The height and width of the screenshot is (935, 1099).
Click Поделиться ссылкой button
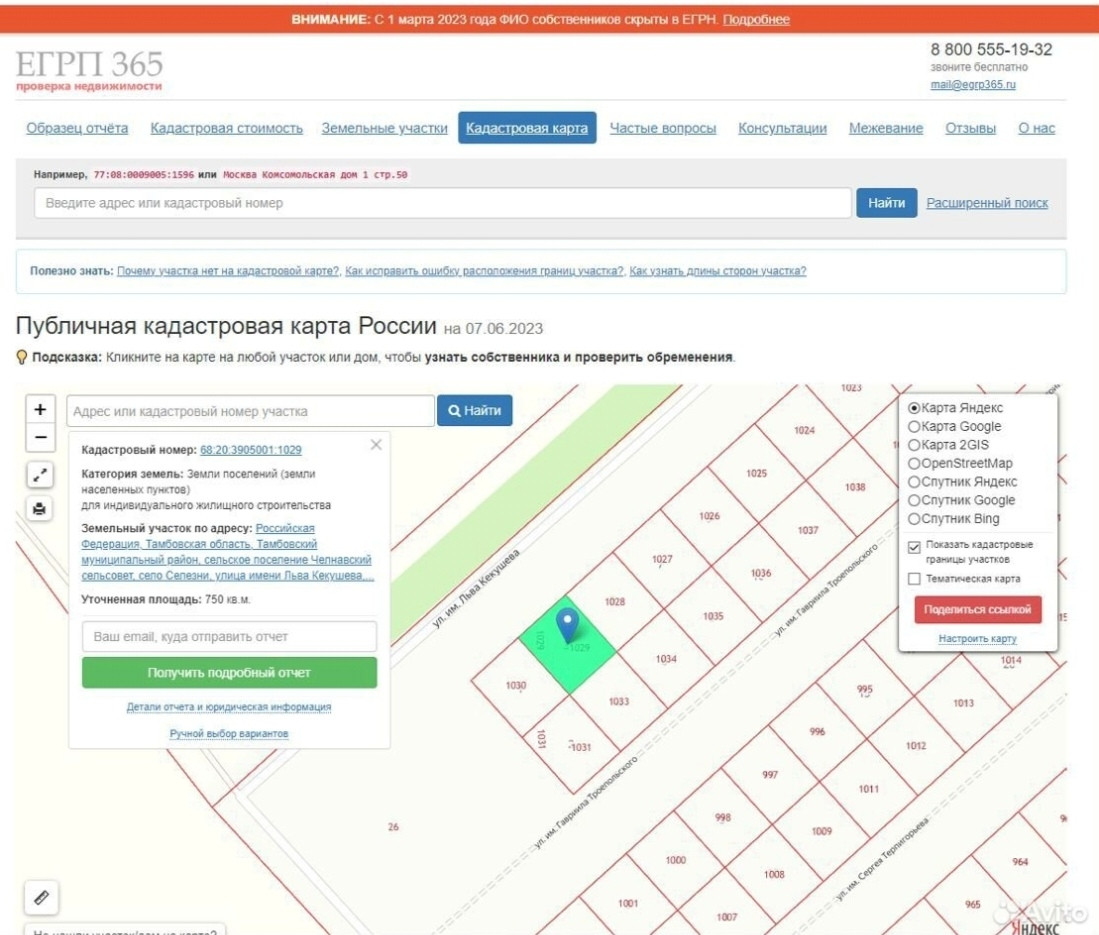[977, 610]
